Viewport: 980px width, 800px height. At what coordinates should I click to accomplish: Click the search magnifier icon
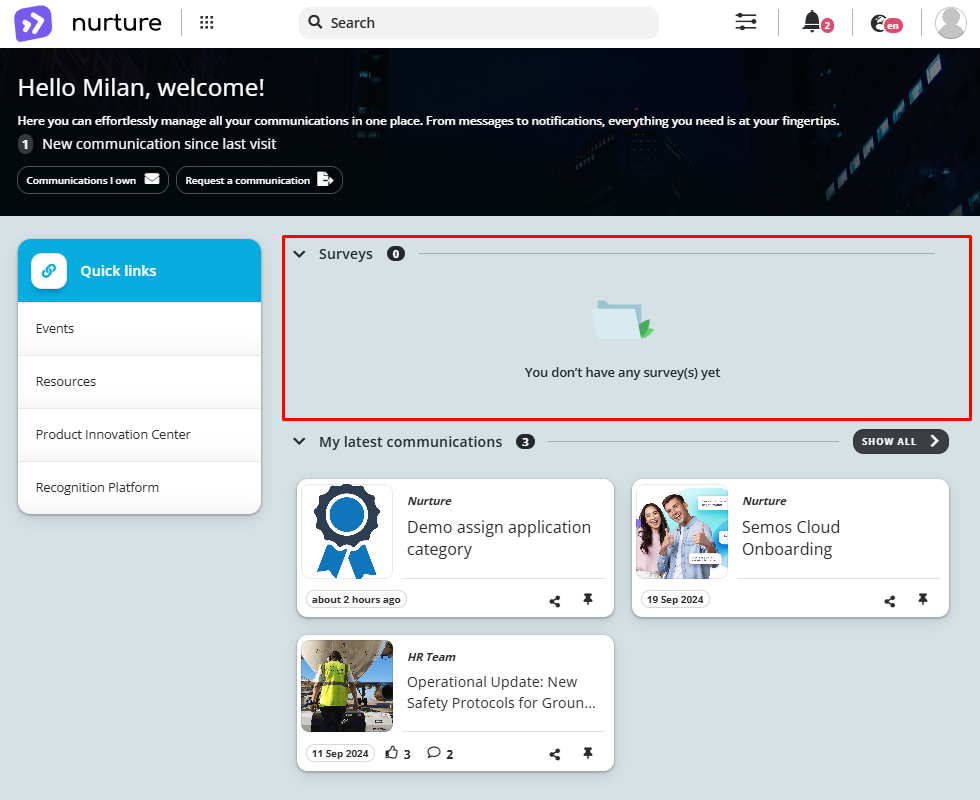coord(316,22)
